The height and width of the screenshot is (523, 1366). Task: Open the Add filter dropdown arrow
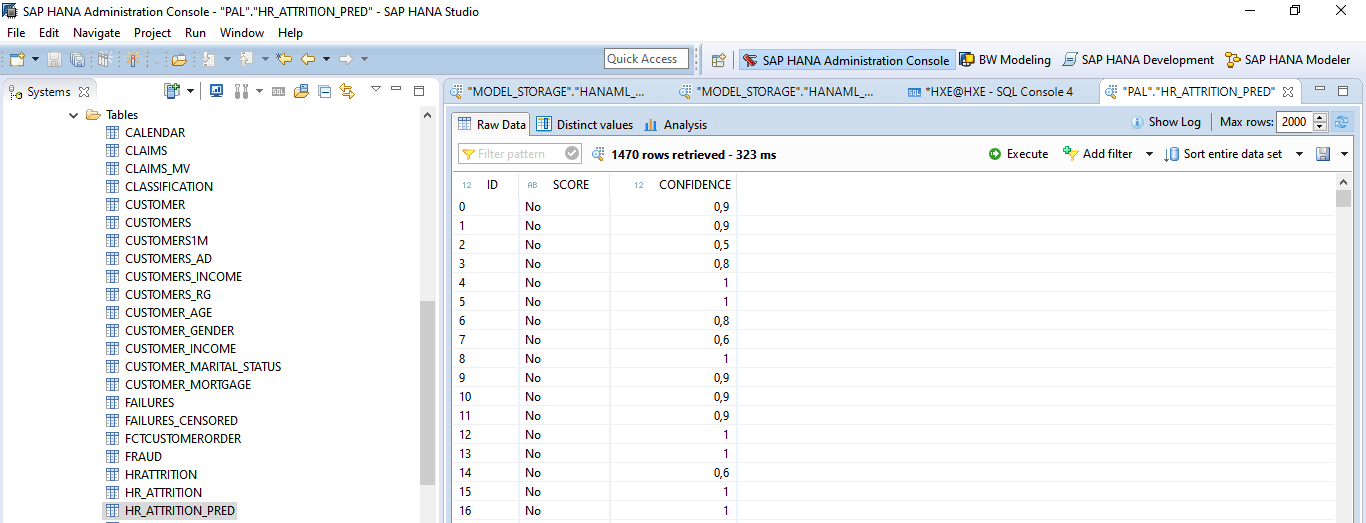1149,154
